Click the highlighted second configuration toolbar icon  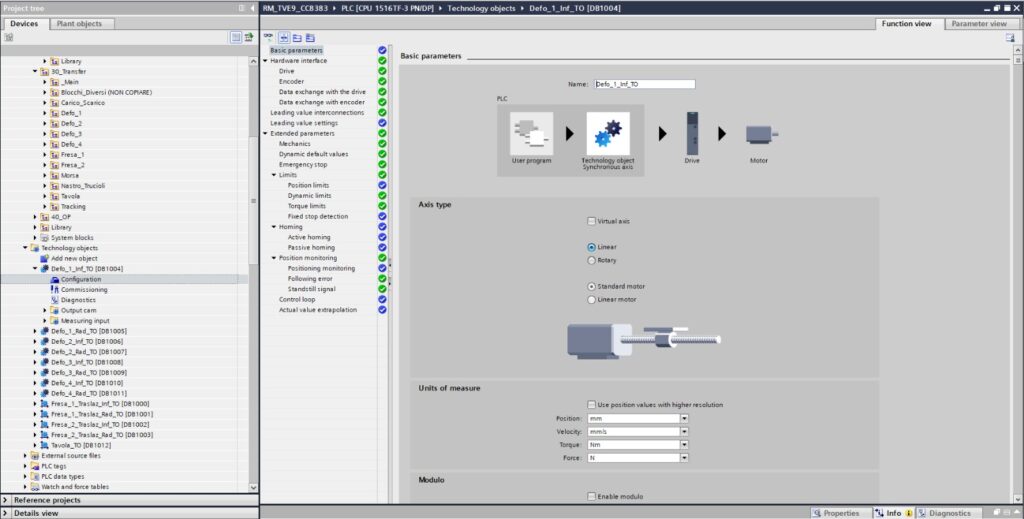point(284,38)
